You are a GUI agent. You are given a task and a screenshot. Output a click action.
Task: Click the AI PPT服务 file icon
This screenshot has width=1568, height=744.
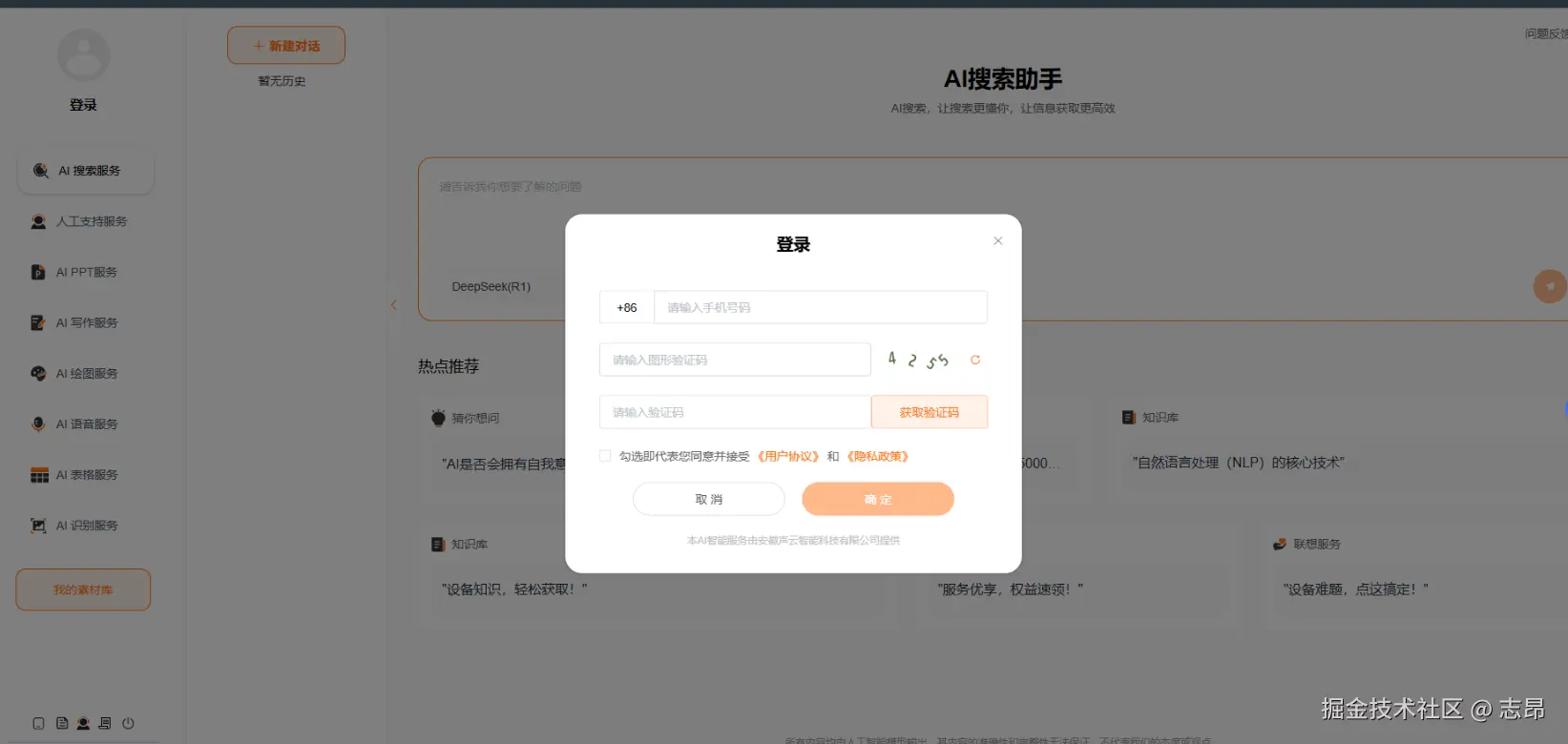click(38, 272)
